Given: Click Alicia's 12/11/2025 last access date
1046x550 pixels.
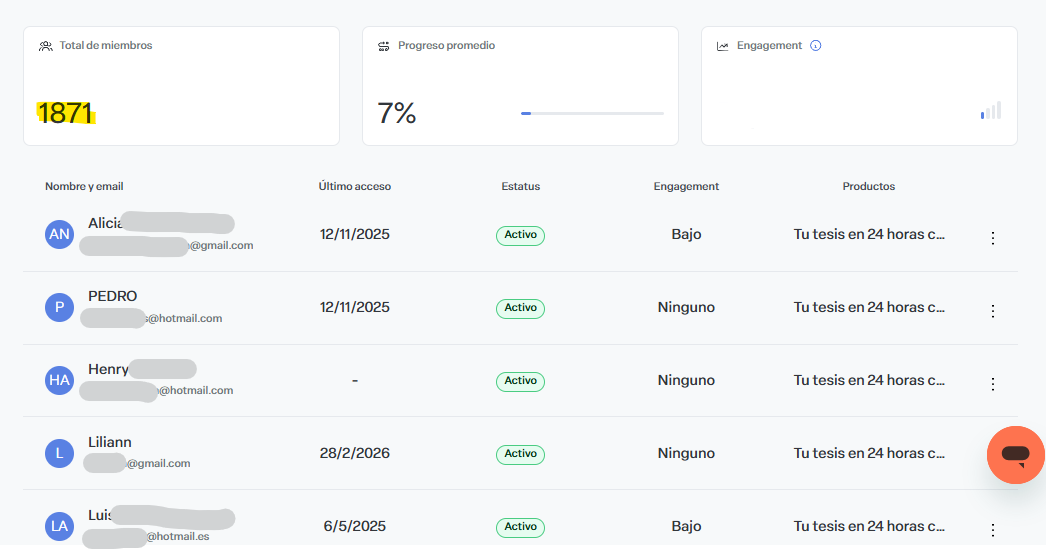Looking at the screenshot, I should [354, 234].
